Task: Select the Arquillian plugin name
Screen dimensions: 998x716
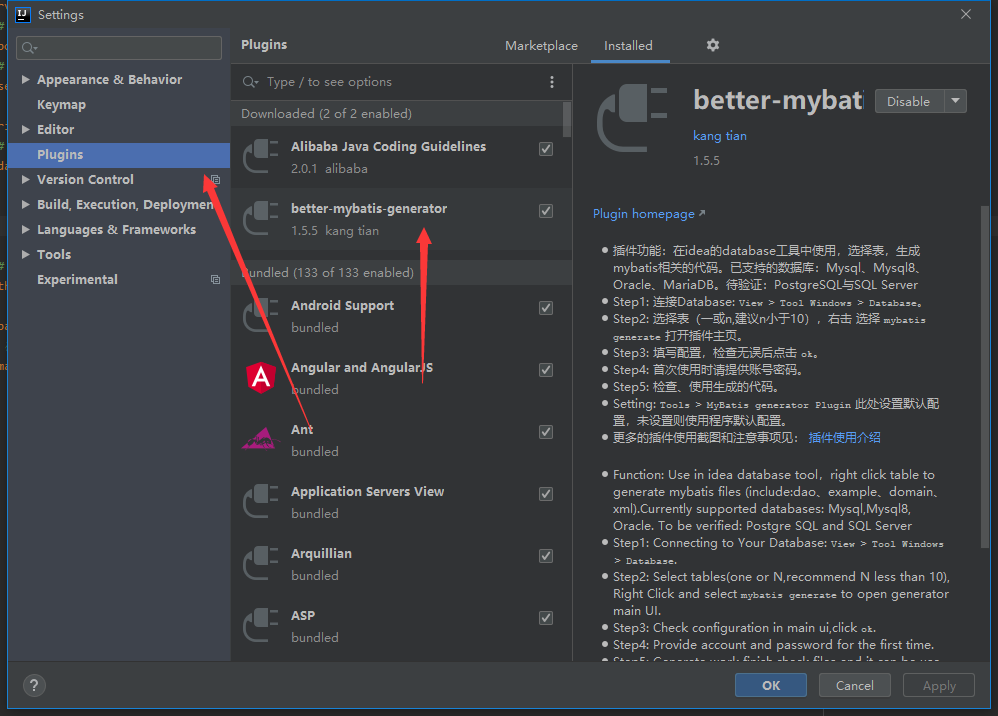Action: (321, 554)
